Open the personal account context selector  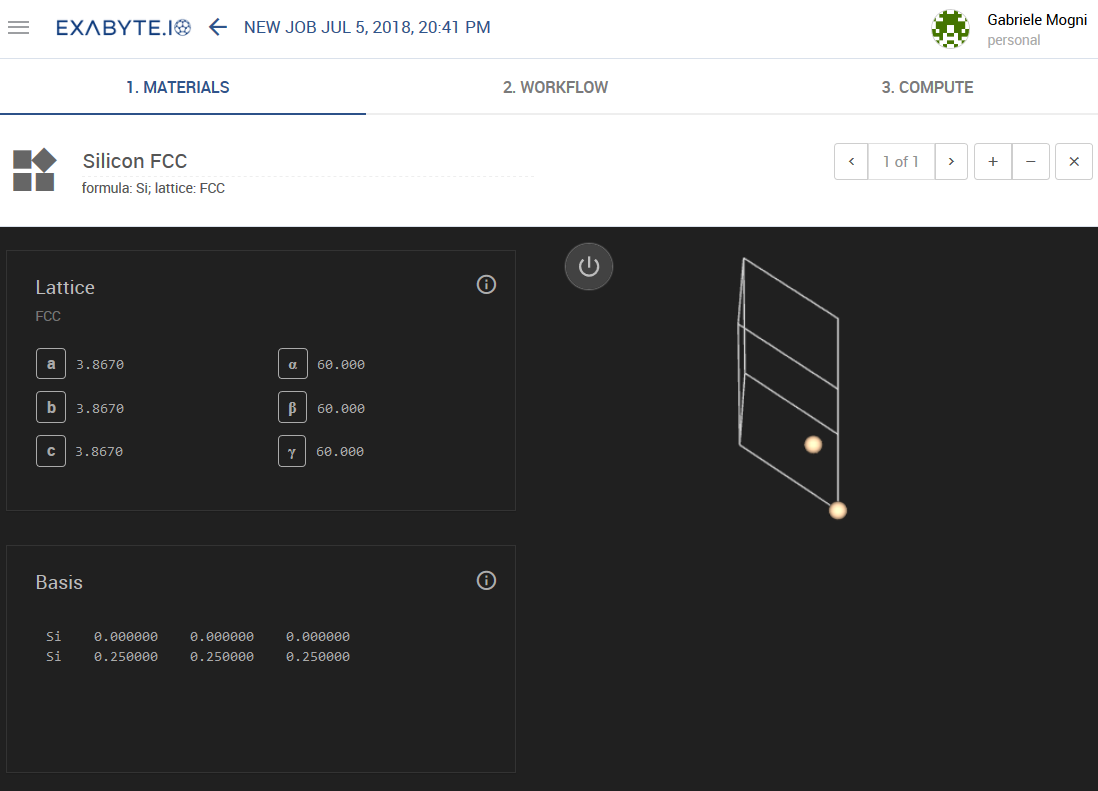pyautogui.click(x=1013, y=40)
